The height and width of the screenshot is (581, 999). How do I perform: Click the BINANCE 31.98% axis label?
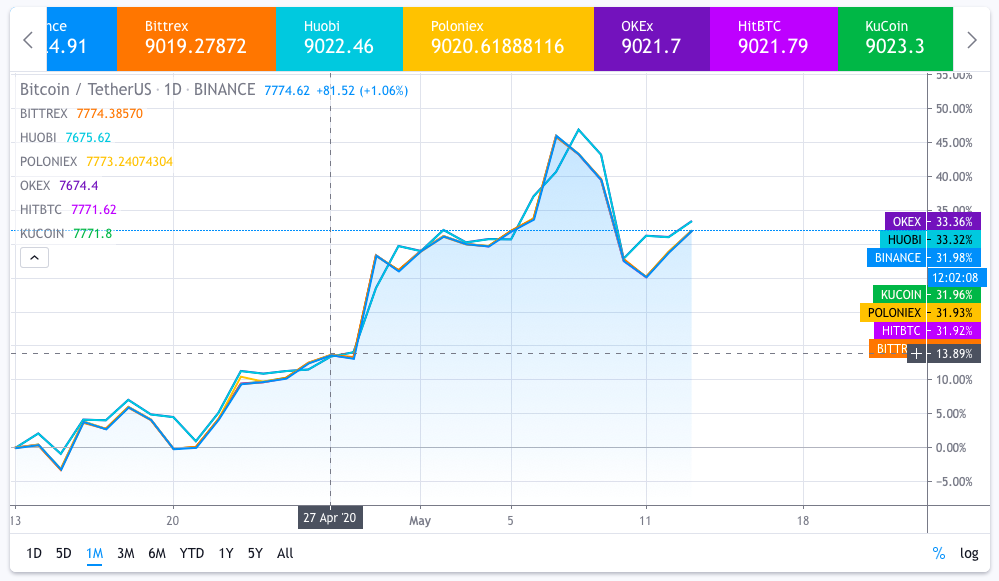924,258
